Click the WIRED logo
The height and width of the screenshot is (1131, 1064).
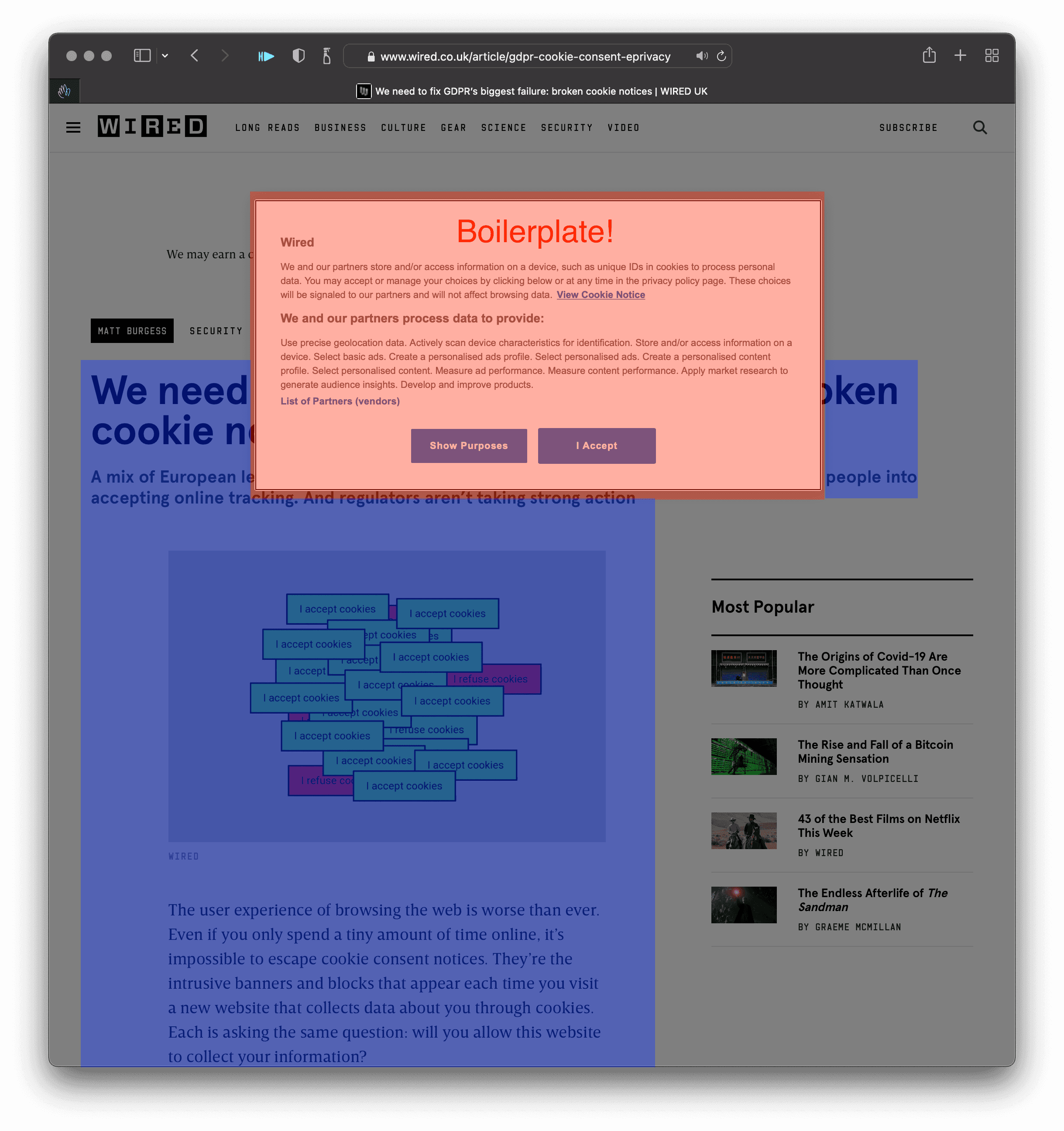[x=152, y=126]
